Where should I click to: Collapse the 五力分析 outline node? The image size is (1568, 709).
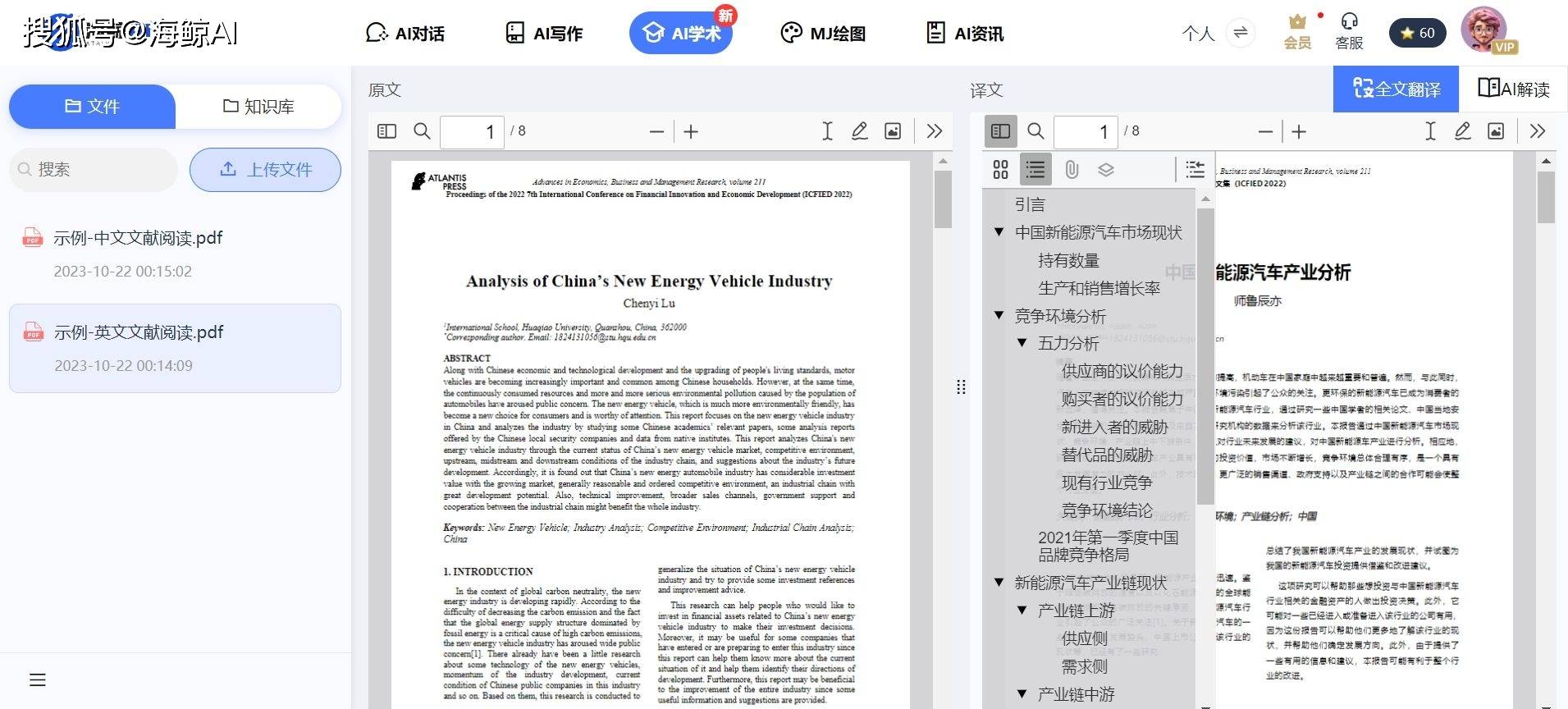coord(1022,343)
